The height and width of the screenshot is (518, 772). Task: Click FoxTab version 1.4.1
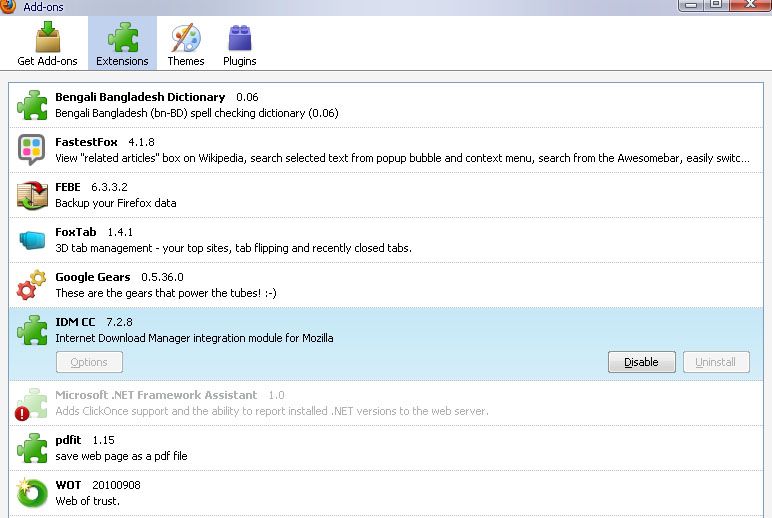point(120,232)
